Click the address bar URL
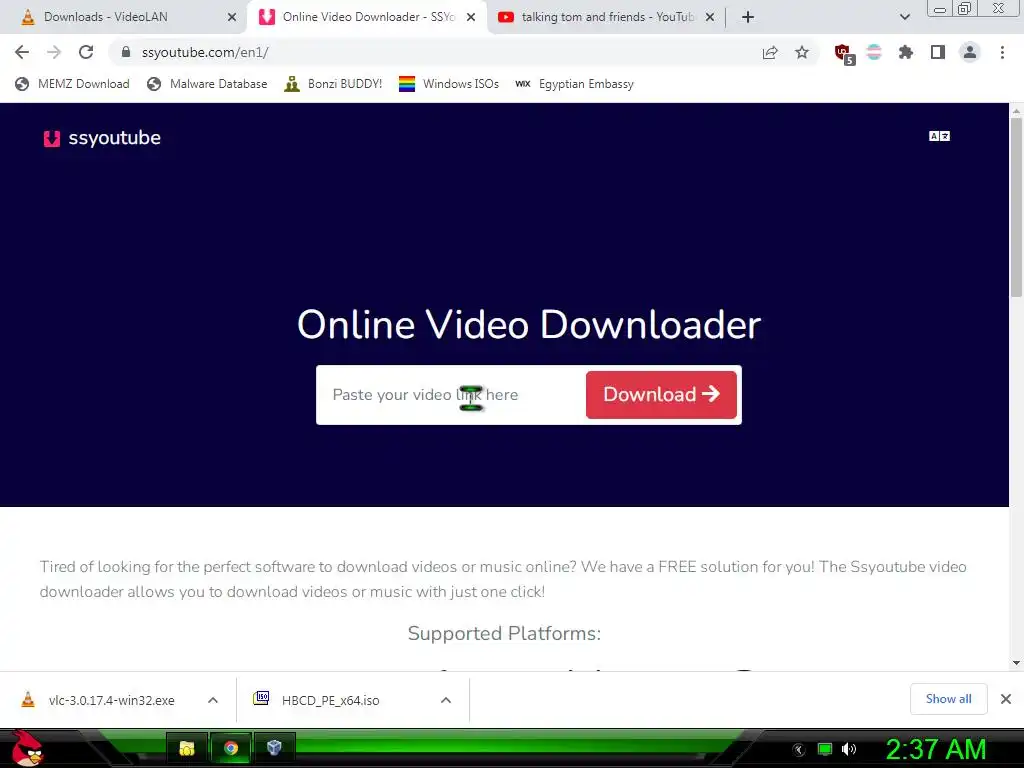The width and height of the screenshot is (1024, 768). (205, 52)
